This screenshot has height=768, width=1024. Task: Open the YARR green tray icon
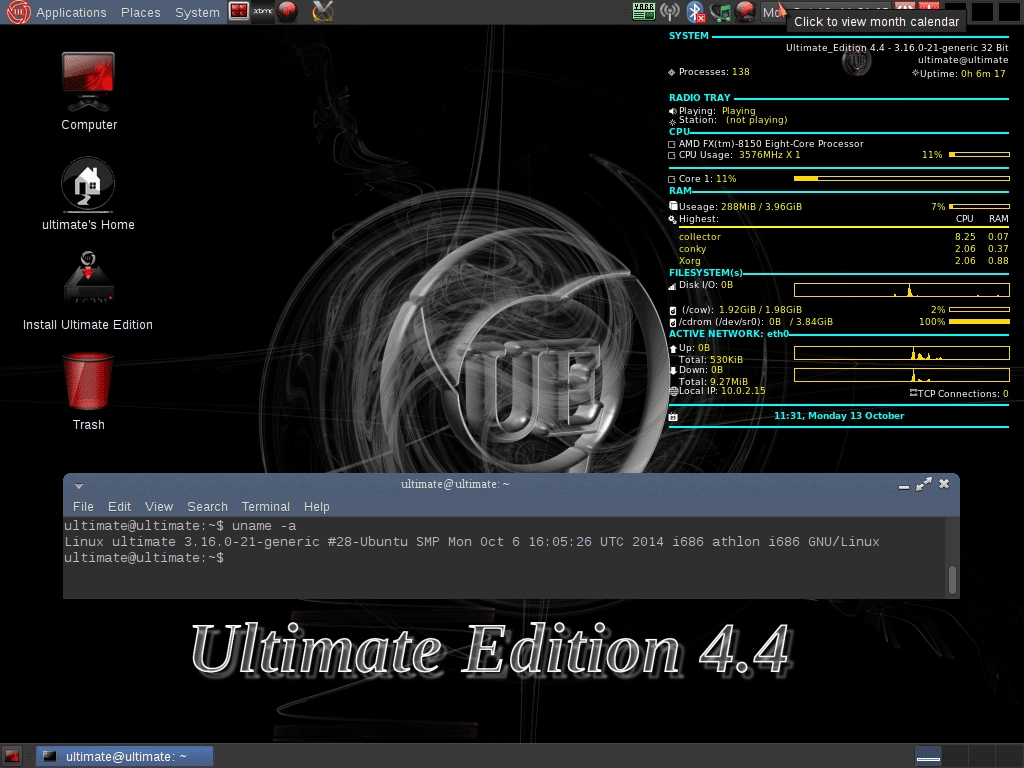[x=643, y=11]
